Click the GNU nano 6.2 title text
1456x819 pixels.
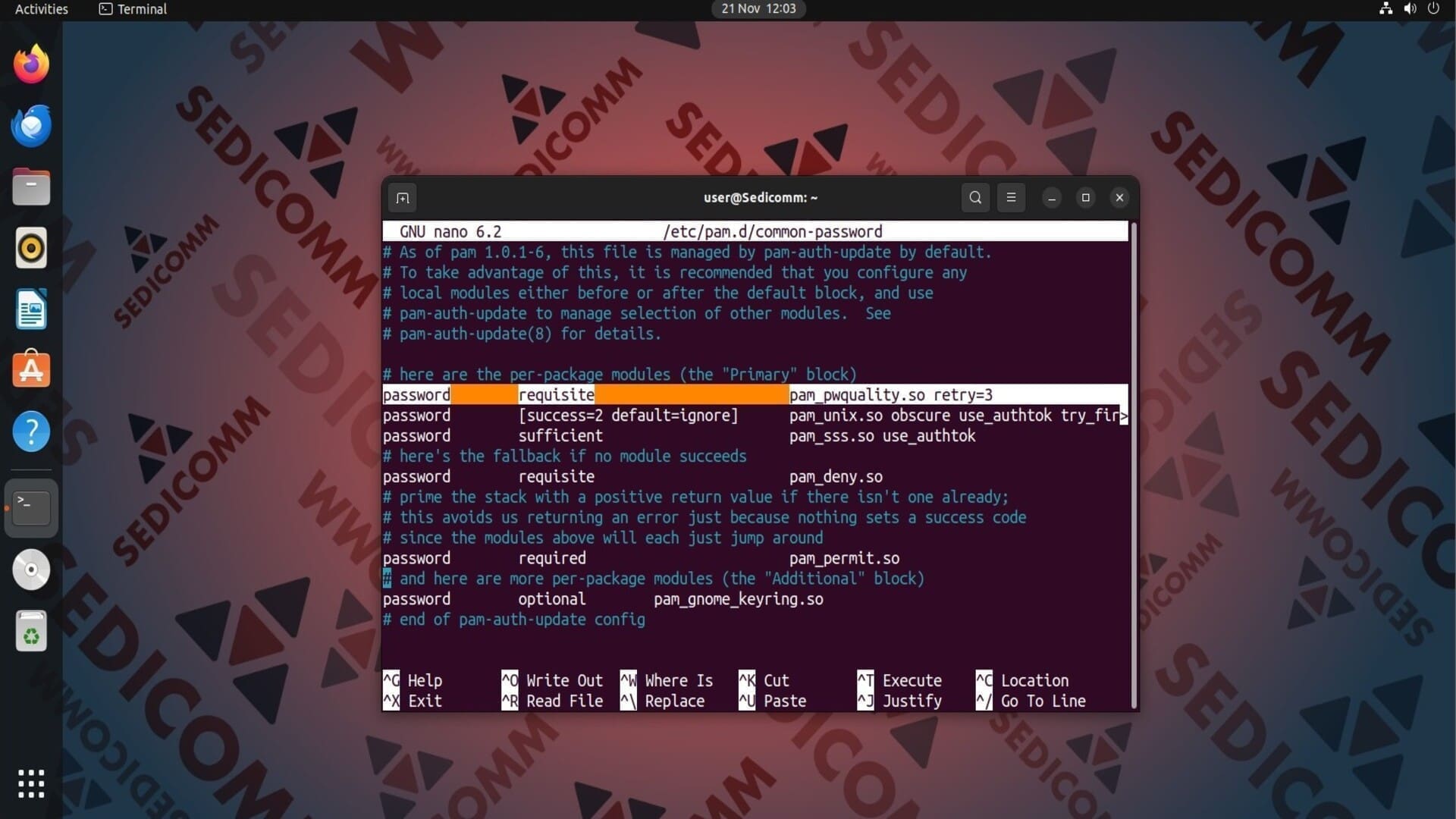pos(450,232)
